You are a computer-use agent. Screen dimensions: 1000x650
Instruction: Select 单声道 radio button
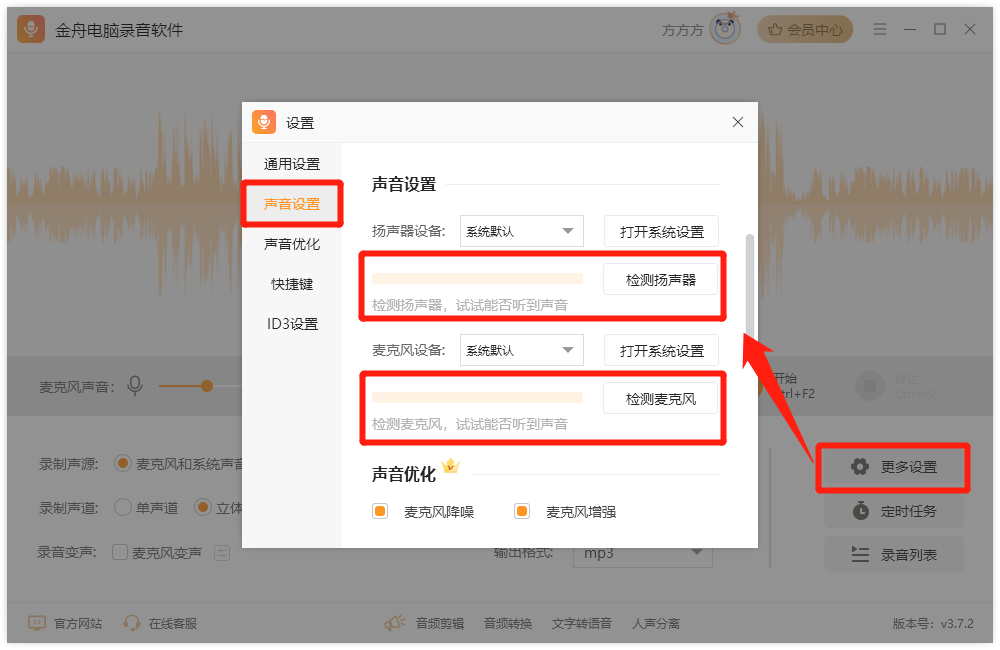123,507
